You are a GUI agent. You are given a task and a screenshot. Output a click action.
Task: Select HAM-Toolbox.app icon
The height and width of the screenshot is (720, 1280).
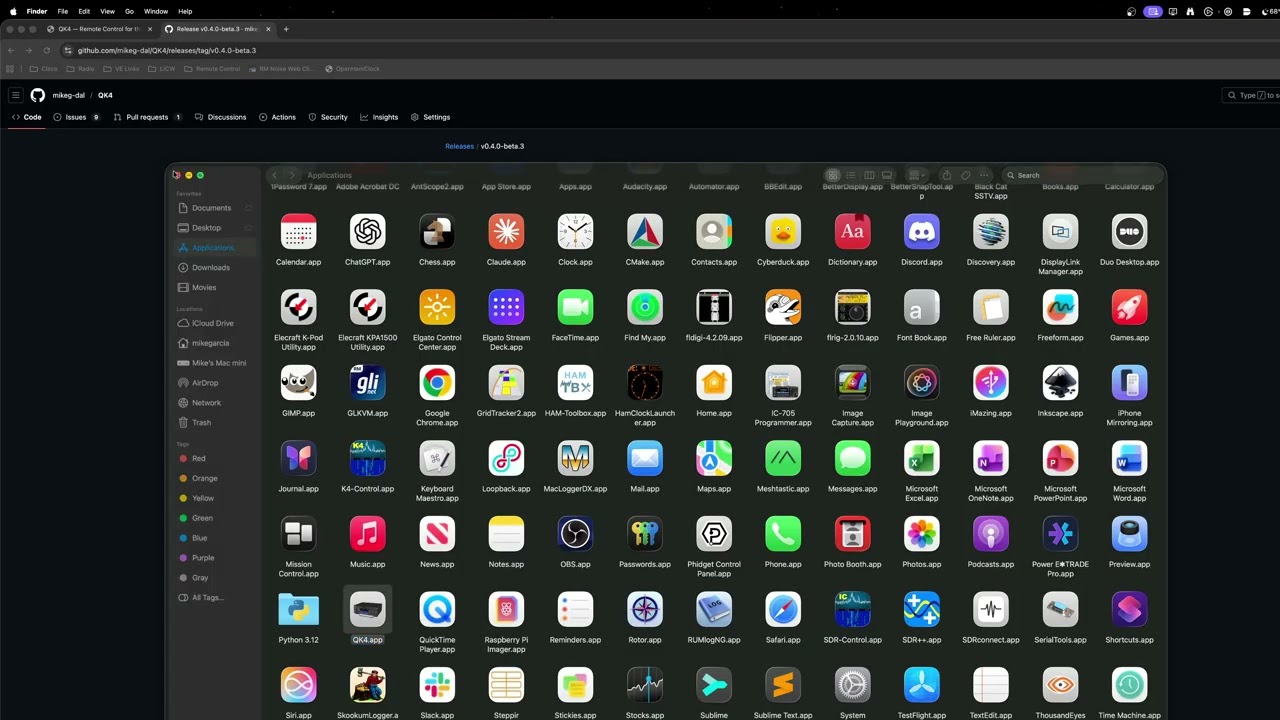(x=575, y=383)
